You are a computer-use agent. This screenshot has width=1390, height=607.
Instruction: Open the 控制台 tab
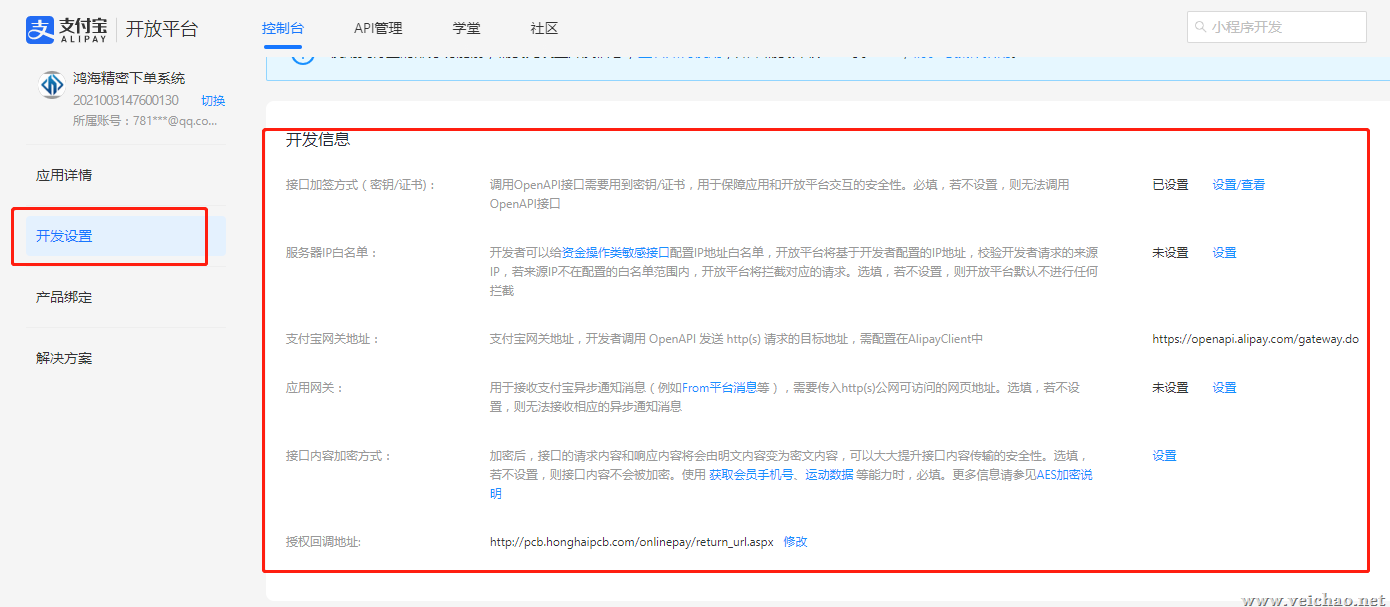283,28
